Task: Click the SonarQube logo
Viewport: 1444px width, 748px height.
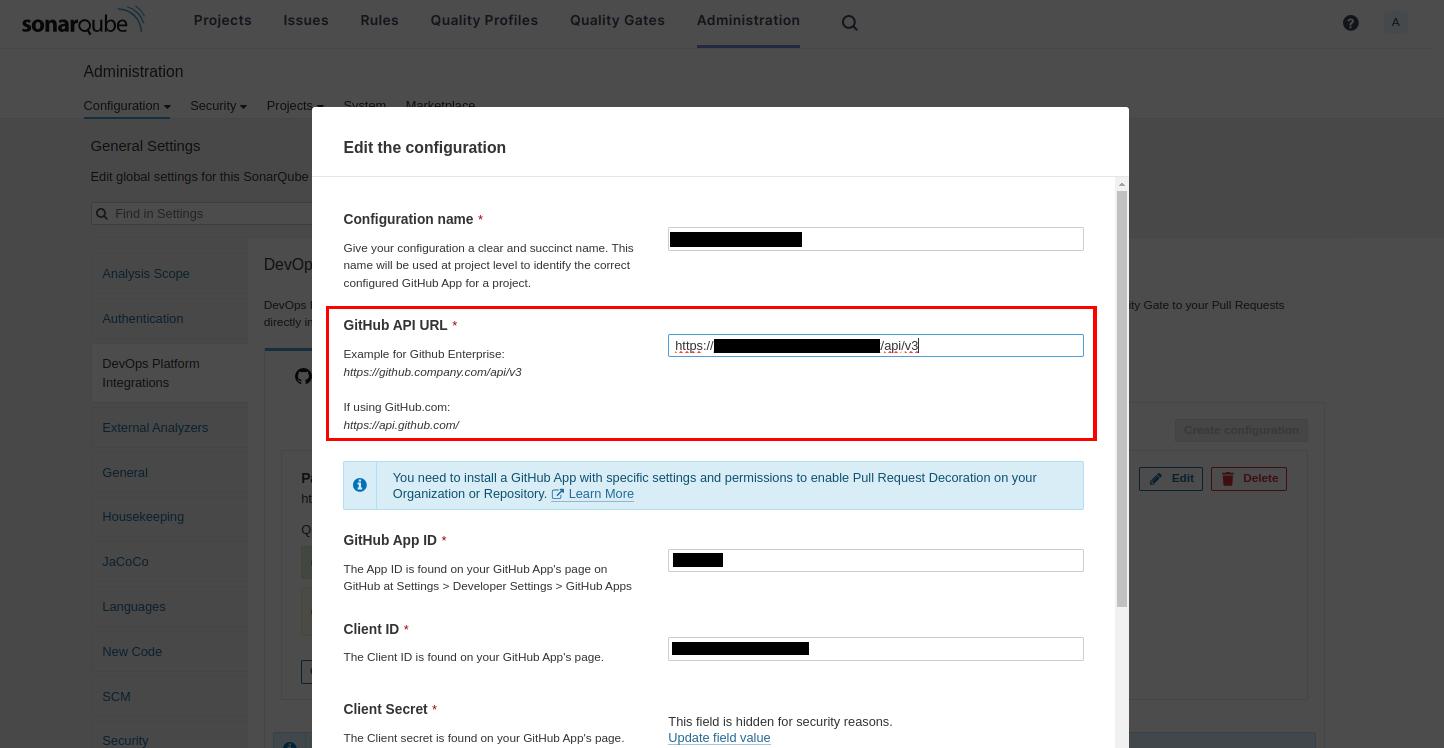Action: coord(84,22)
